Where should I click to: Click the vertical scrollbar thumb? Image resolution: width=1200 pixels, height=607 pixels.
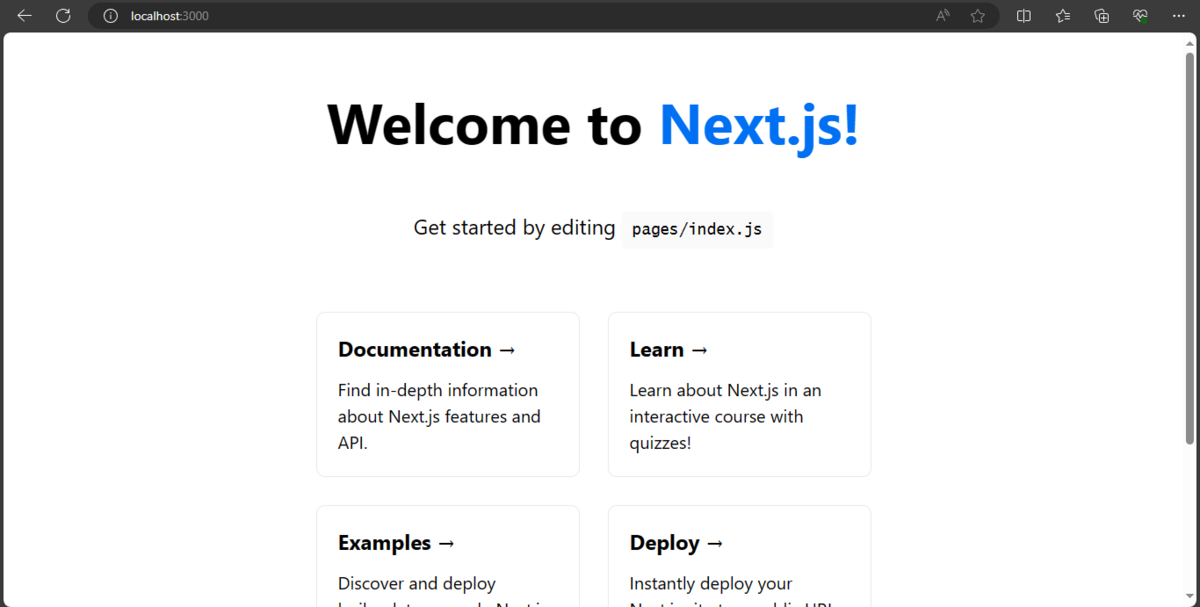coord(1190,248)
